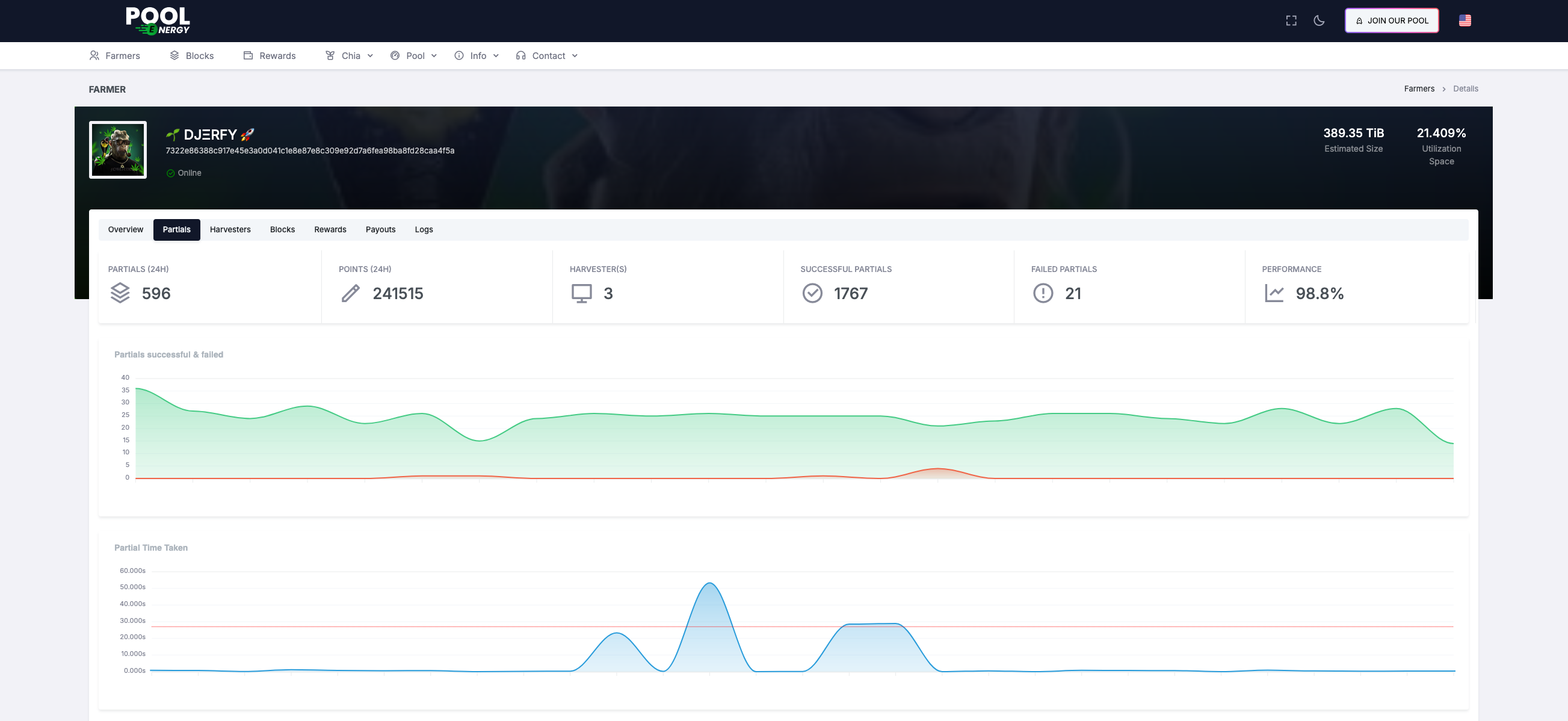Expand the Contact dropdown menu
Viewport: 1568px width, 721px height.
547,55
